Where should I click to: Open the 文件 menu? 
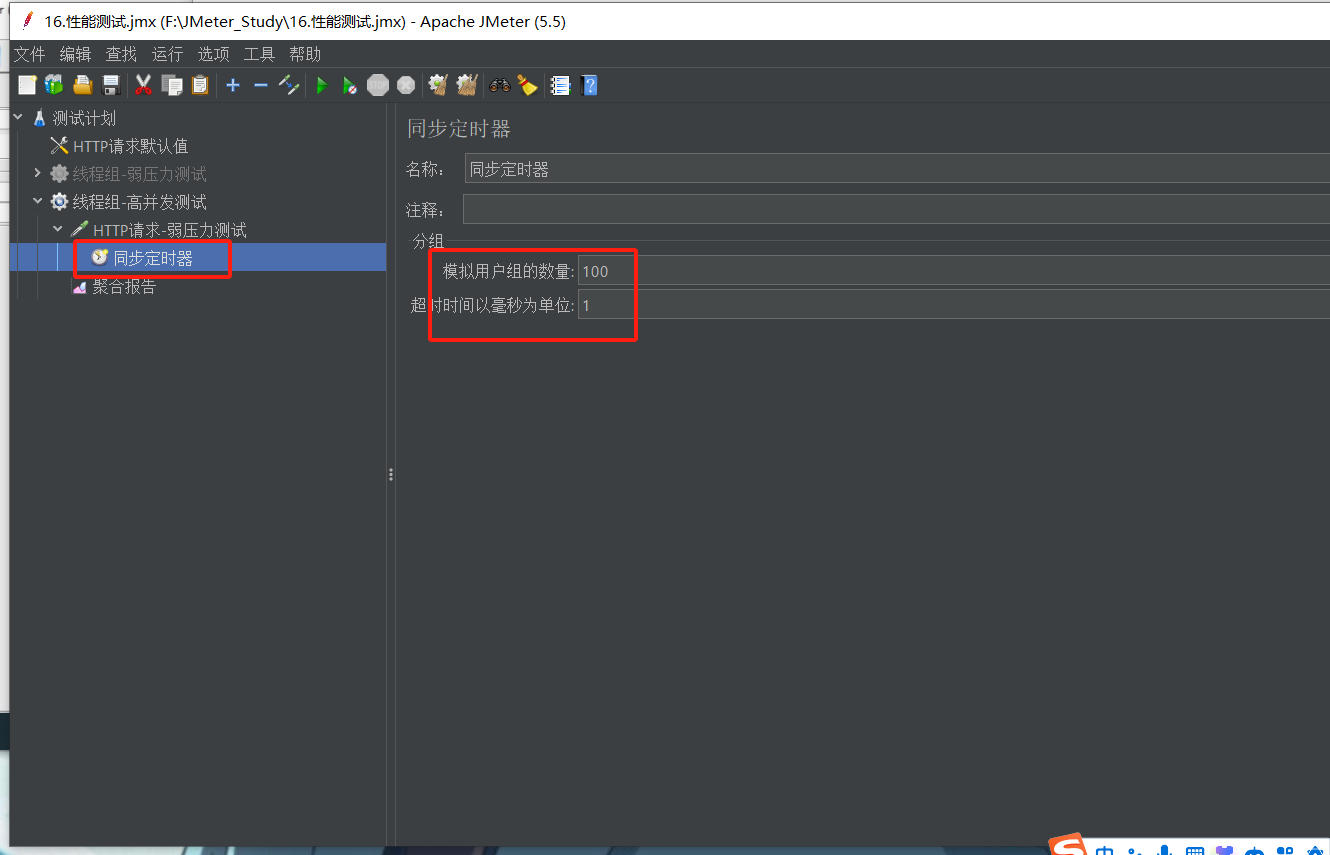pyautogui.click(x=30, y=54)
